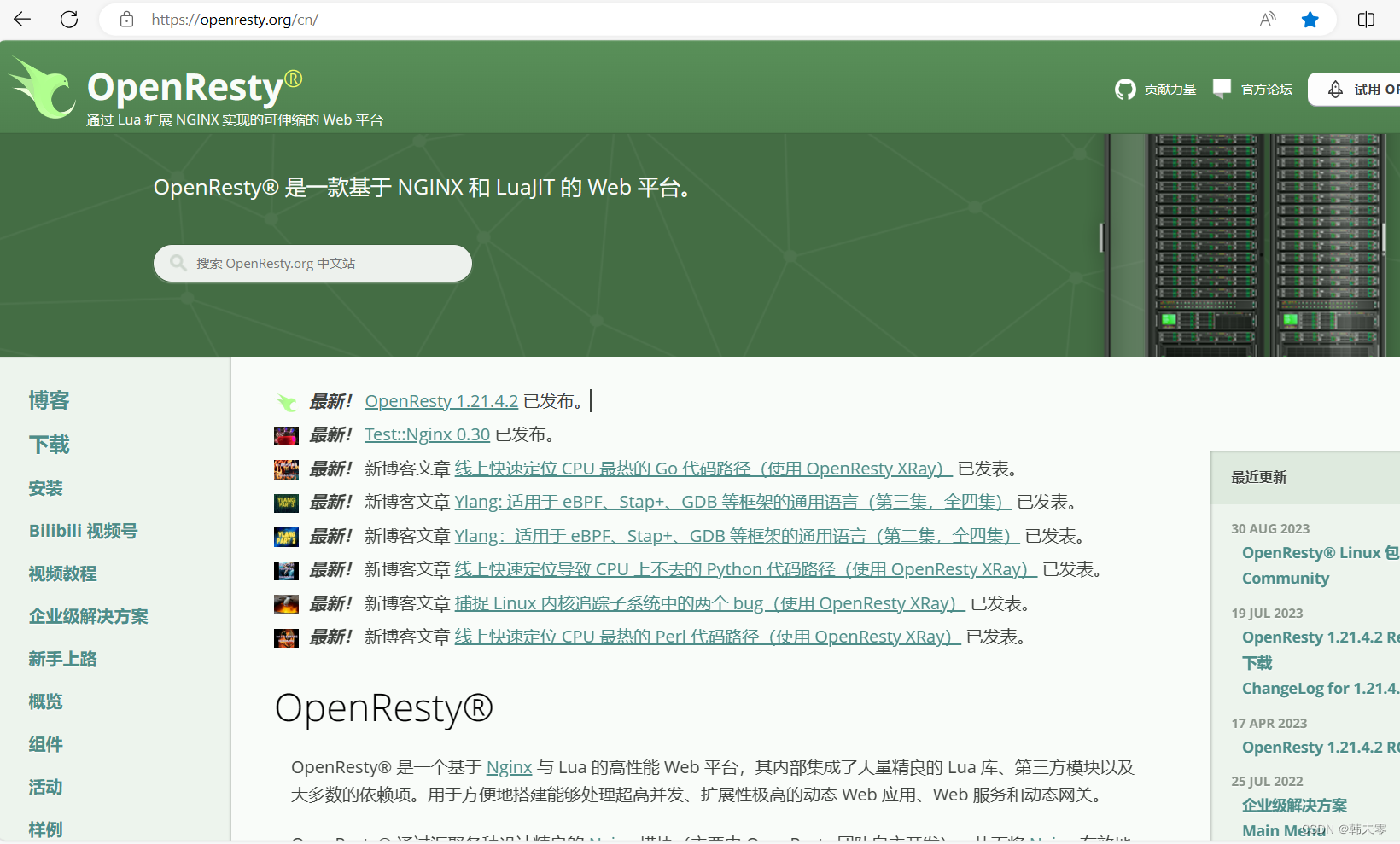Click the OpenResty bird logo
The height and width of the screenshot is (844, 1400).
point(43,85)
